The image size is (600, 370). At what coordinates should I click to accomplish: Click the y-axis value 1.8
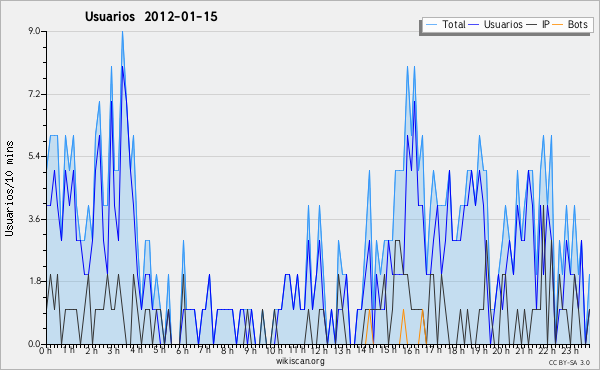[34, 281]
